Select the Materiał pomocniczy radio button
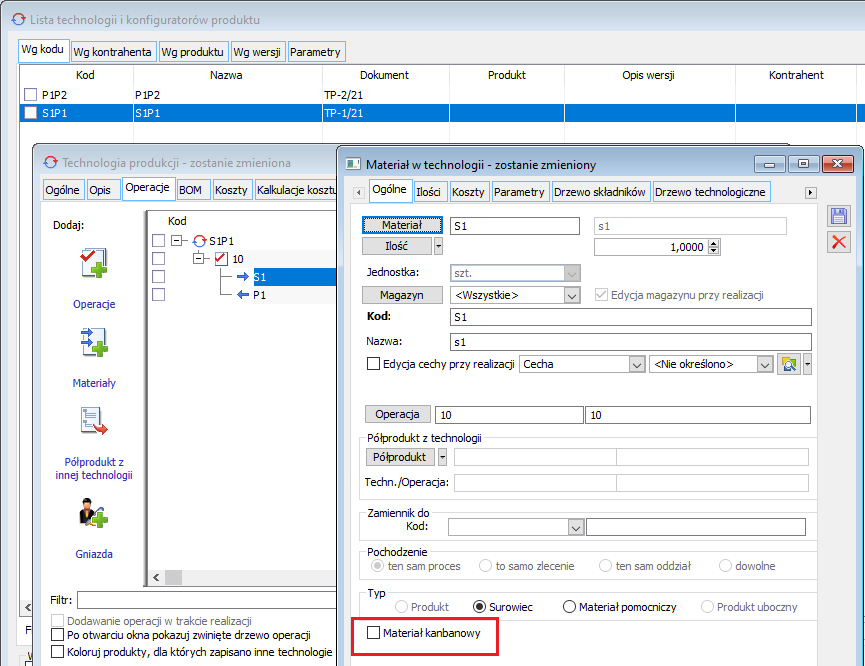This screenshot has width=865, height=666. [x=570, y=607]
